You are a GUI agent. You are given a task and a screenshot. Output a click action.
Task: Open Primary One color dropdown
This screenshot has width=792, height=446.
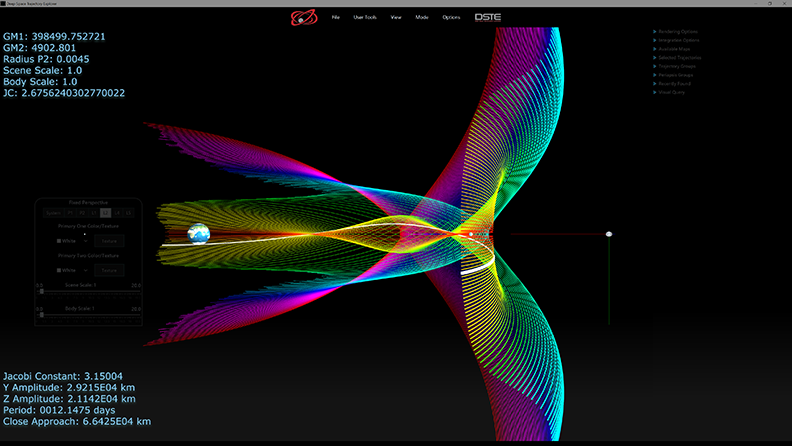click(85, 241)
